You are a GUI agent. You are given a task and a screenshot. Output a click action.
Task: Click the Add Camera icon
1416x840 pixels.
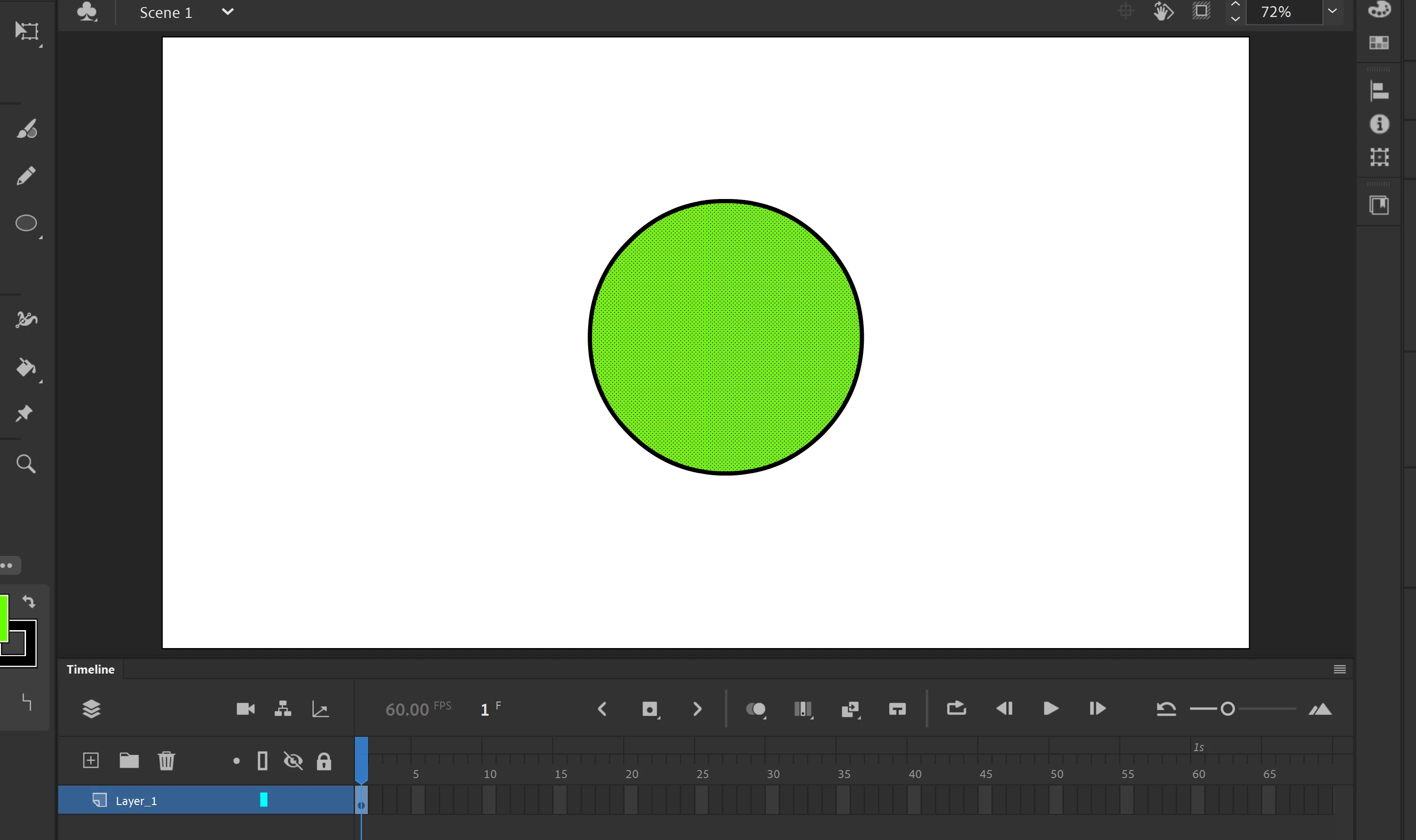point(246,709)
